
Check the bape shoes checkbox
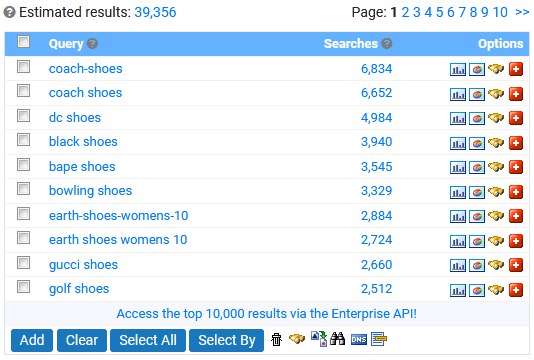click(23, 165)
